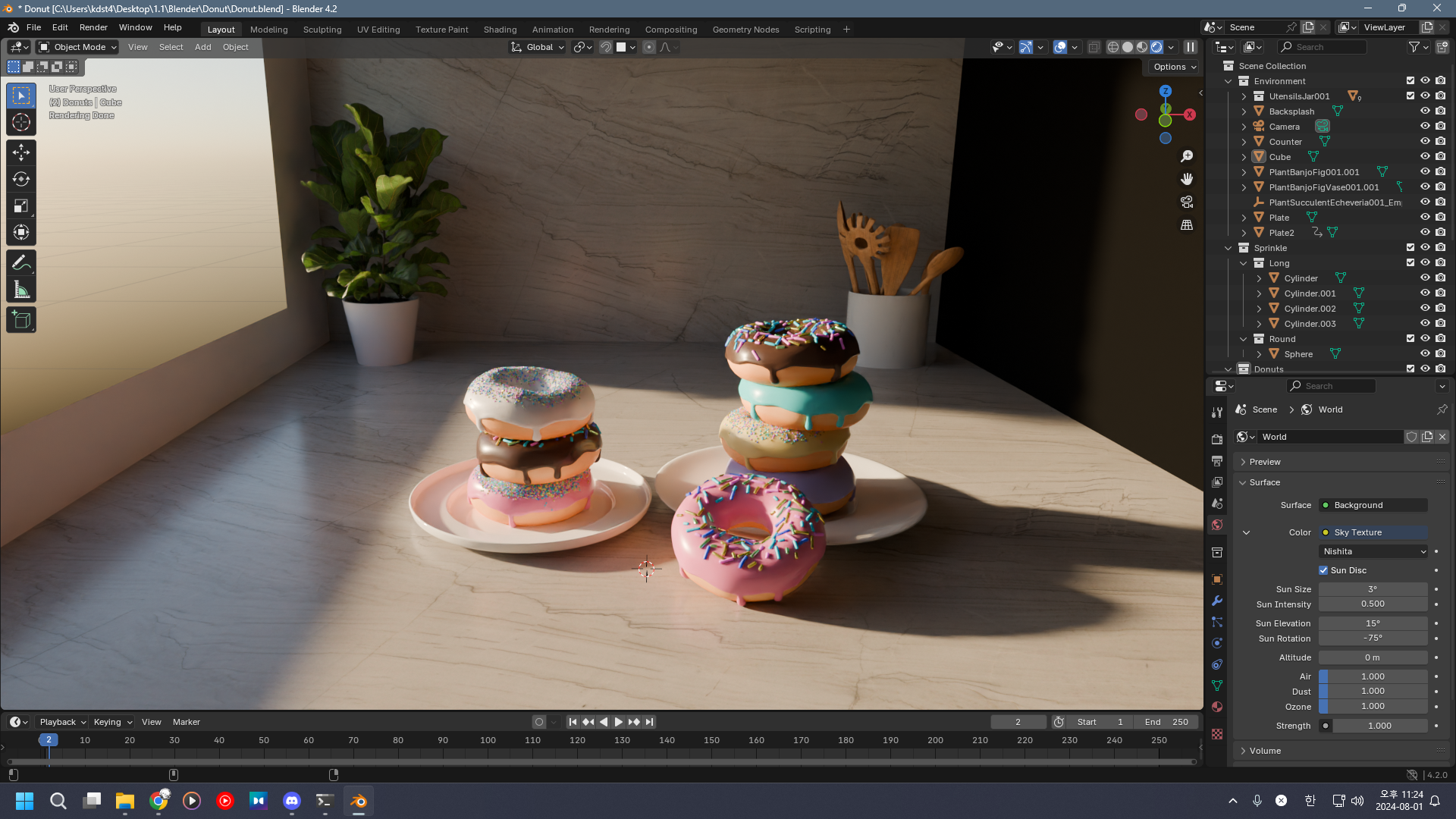Select the Measure tool
Viewport: 1456px width, 819px height.
coord(21,290)
